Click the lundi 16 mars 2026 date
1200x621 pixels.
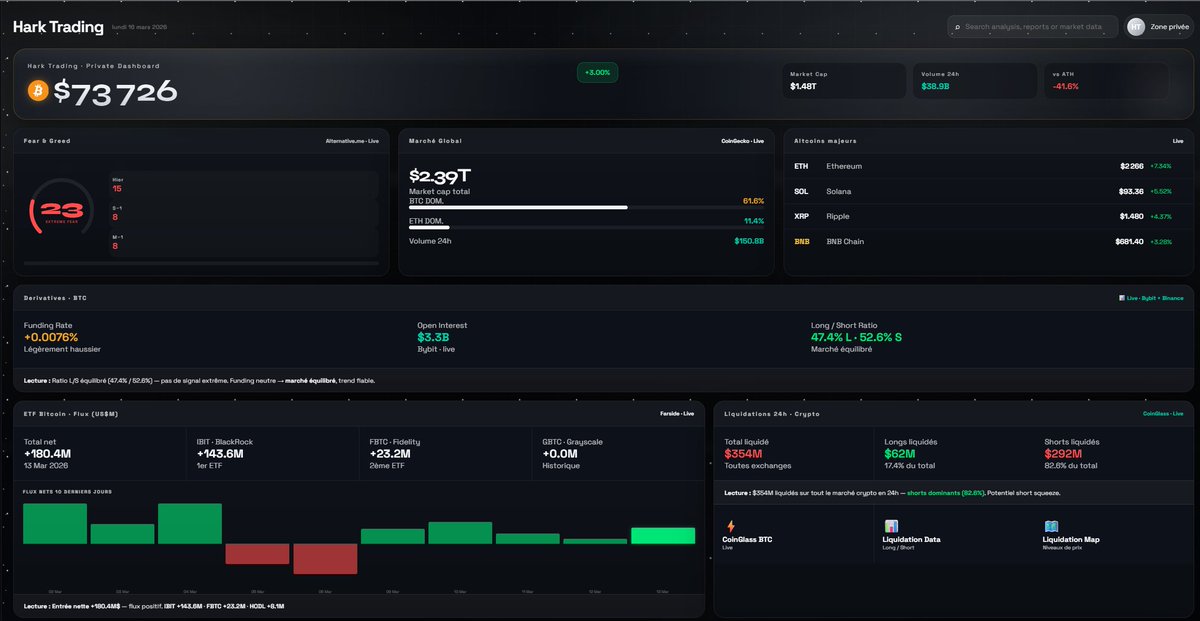point(140,28)
